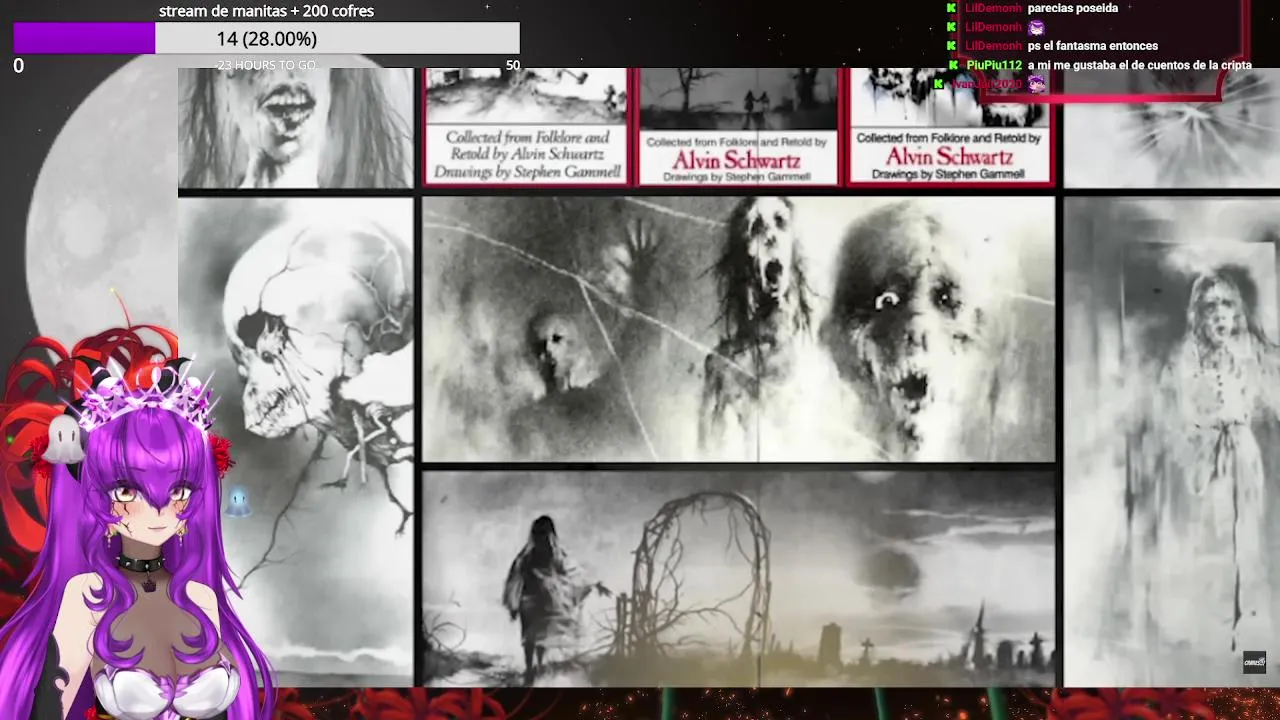The image size is (1280, 720).
Task: Open PiuPiu112's username in chat
Action: pos(994,65)
